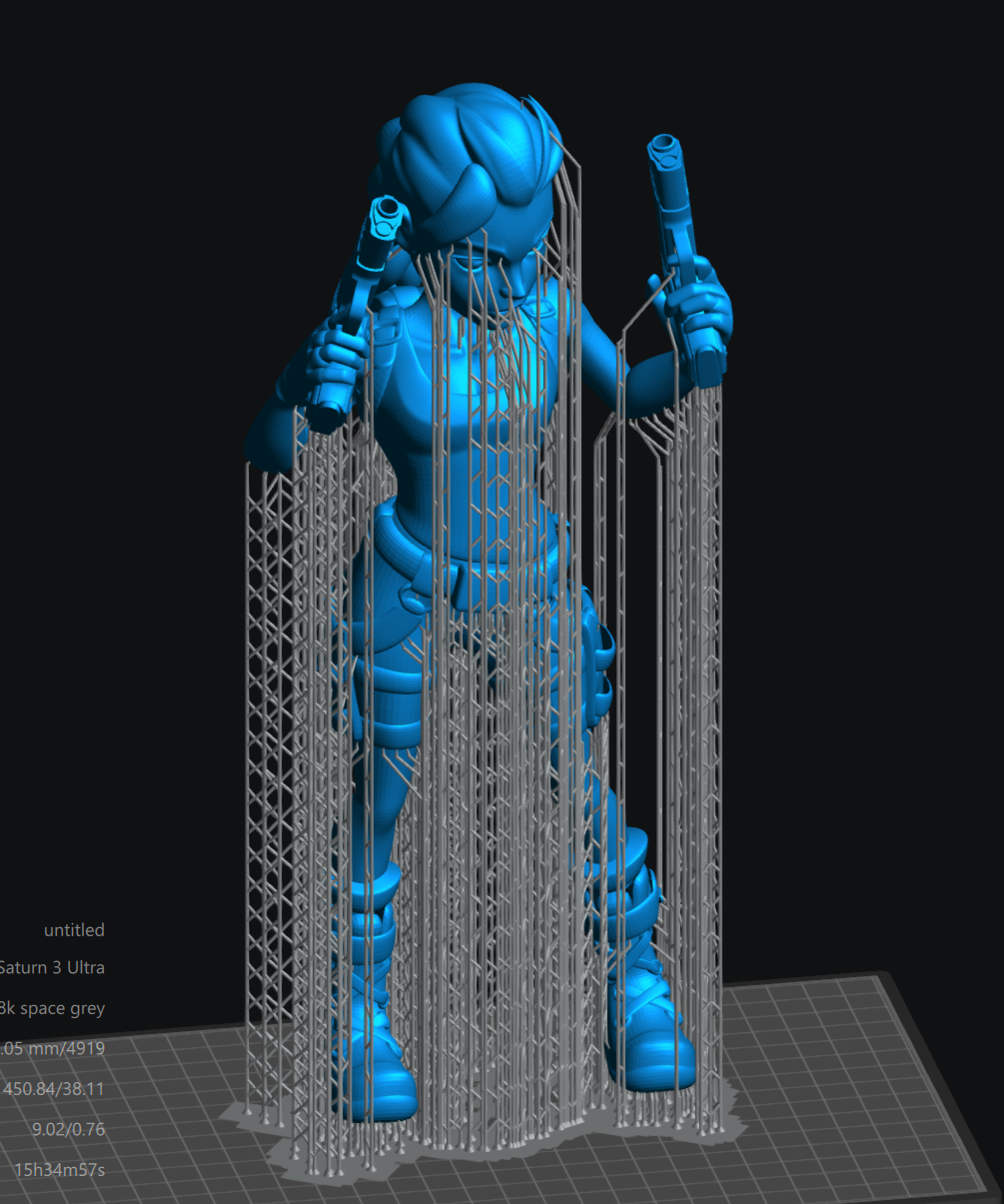Click the "450.84/38.11" value text

pyautogui.click(x=54, y=1089)
